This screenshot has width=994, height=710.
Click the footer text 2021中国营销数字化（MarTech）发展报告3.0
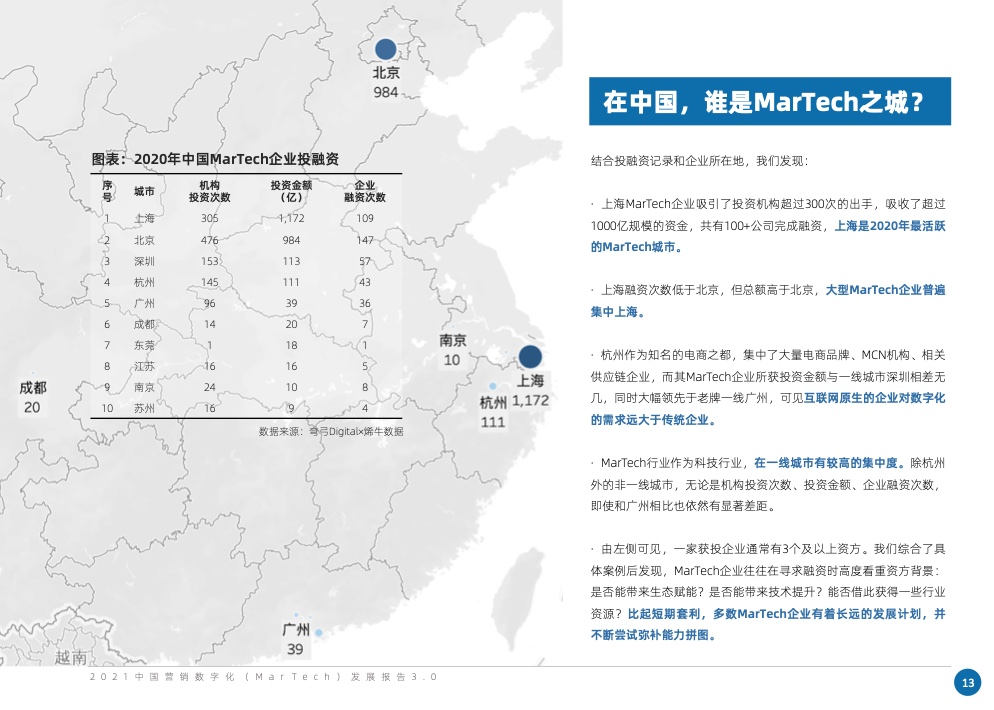263,676
